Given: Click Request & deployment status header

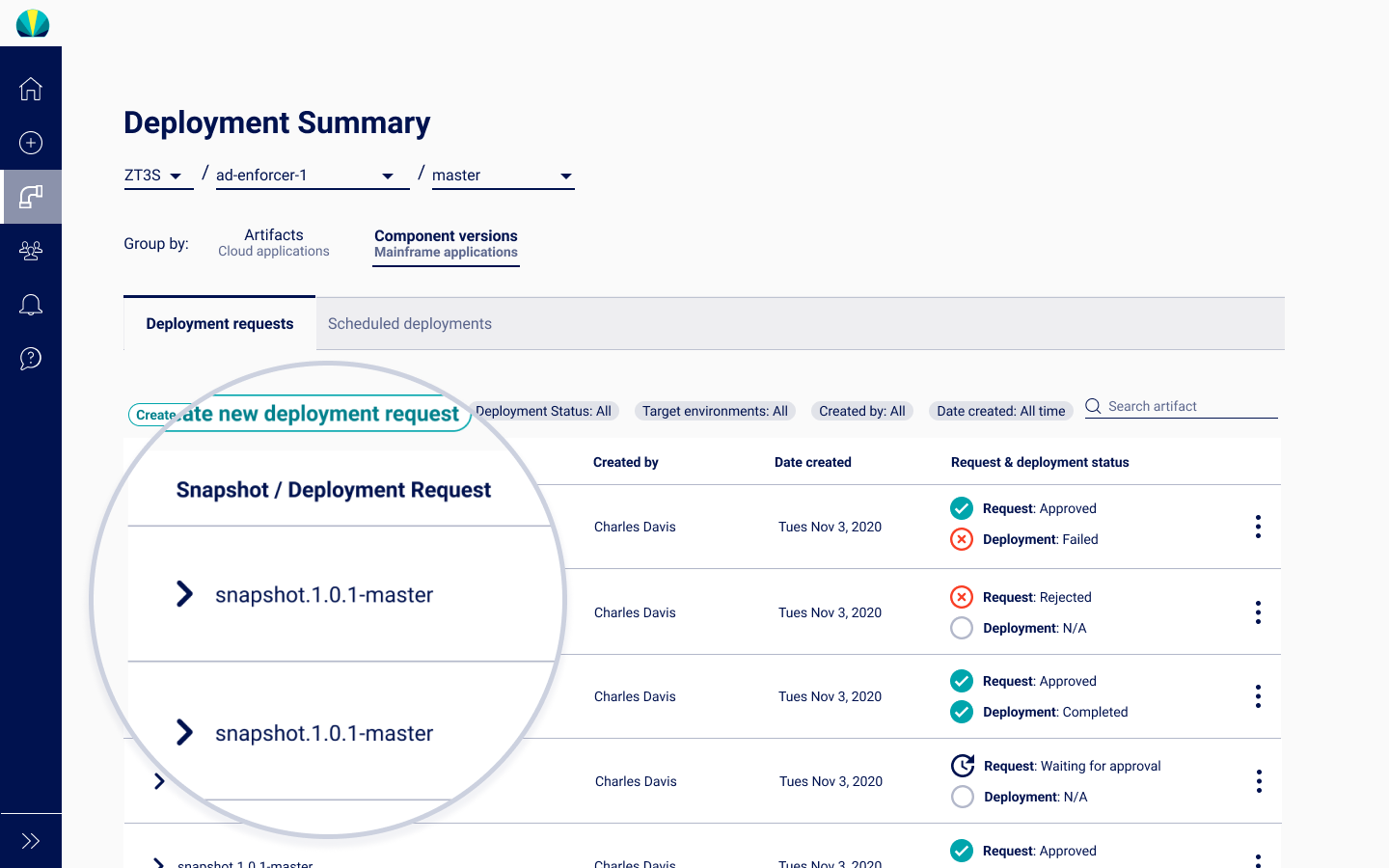Looking at the screenshot, I should pos(1040,462).
